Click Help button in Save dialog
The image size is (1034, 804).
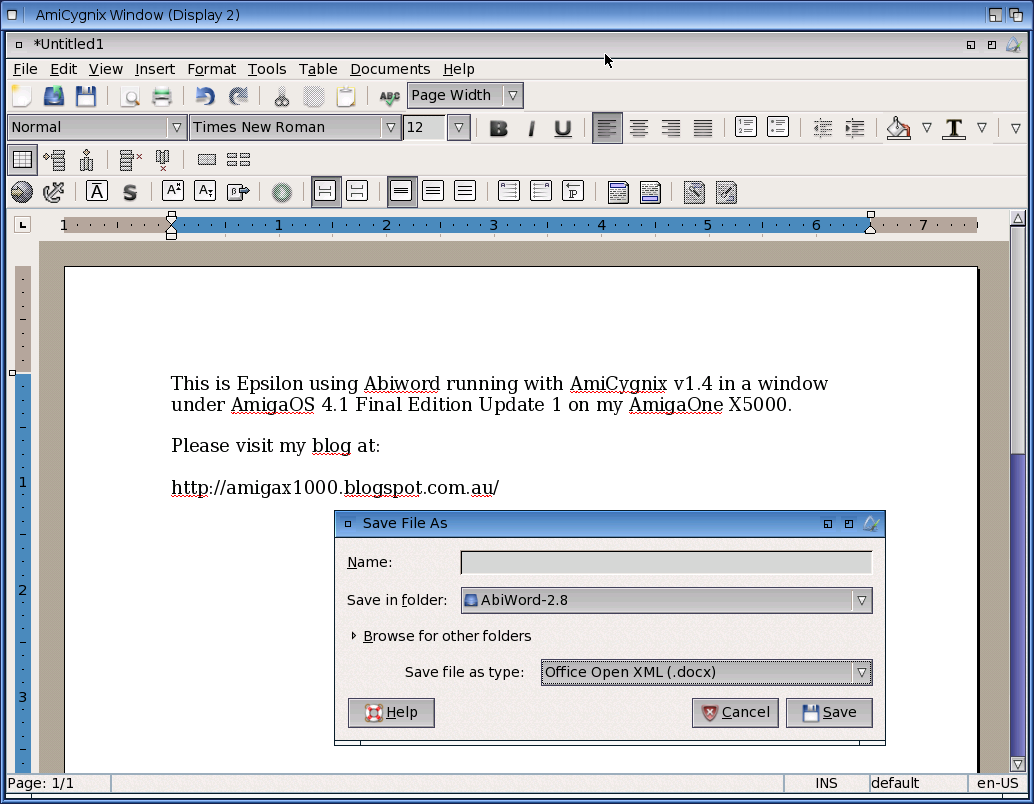click(391, 713)
